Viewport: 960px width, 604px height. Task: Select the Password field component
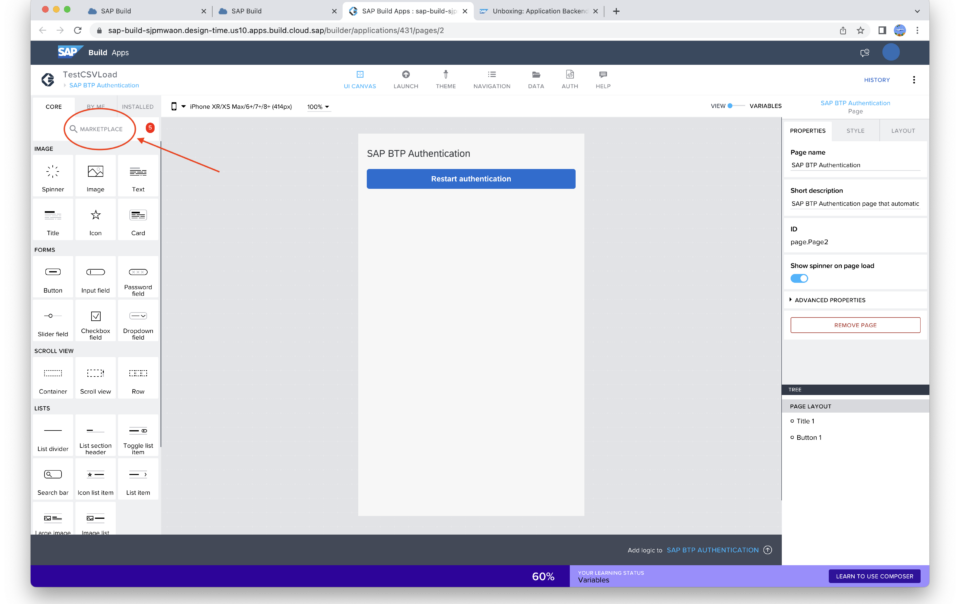point(138,278)
